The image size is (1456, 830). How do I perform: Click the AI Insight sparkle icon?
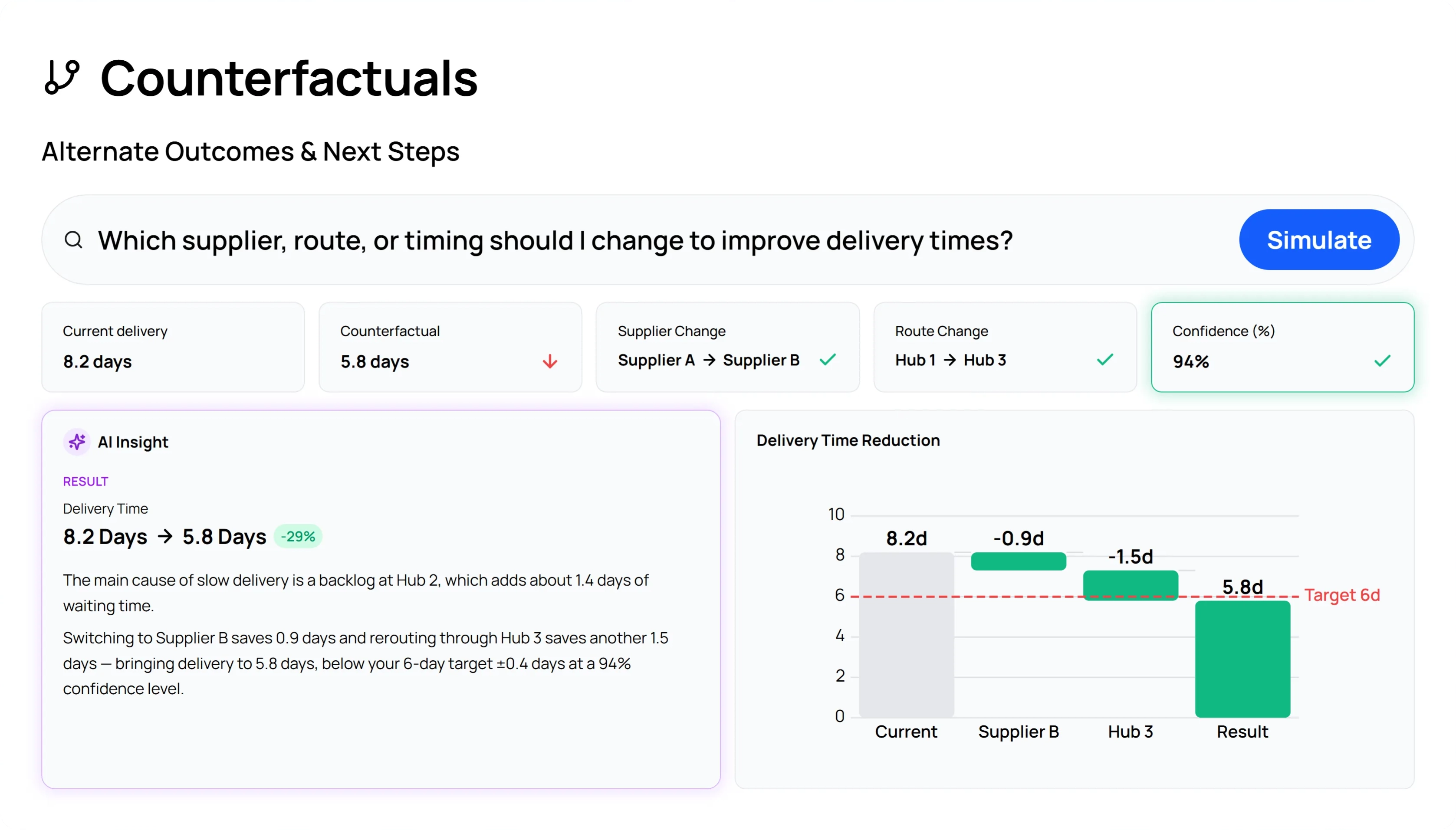[x=77, y=442]
